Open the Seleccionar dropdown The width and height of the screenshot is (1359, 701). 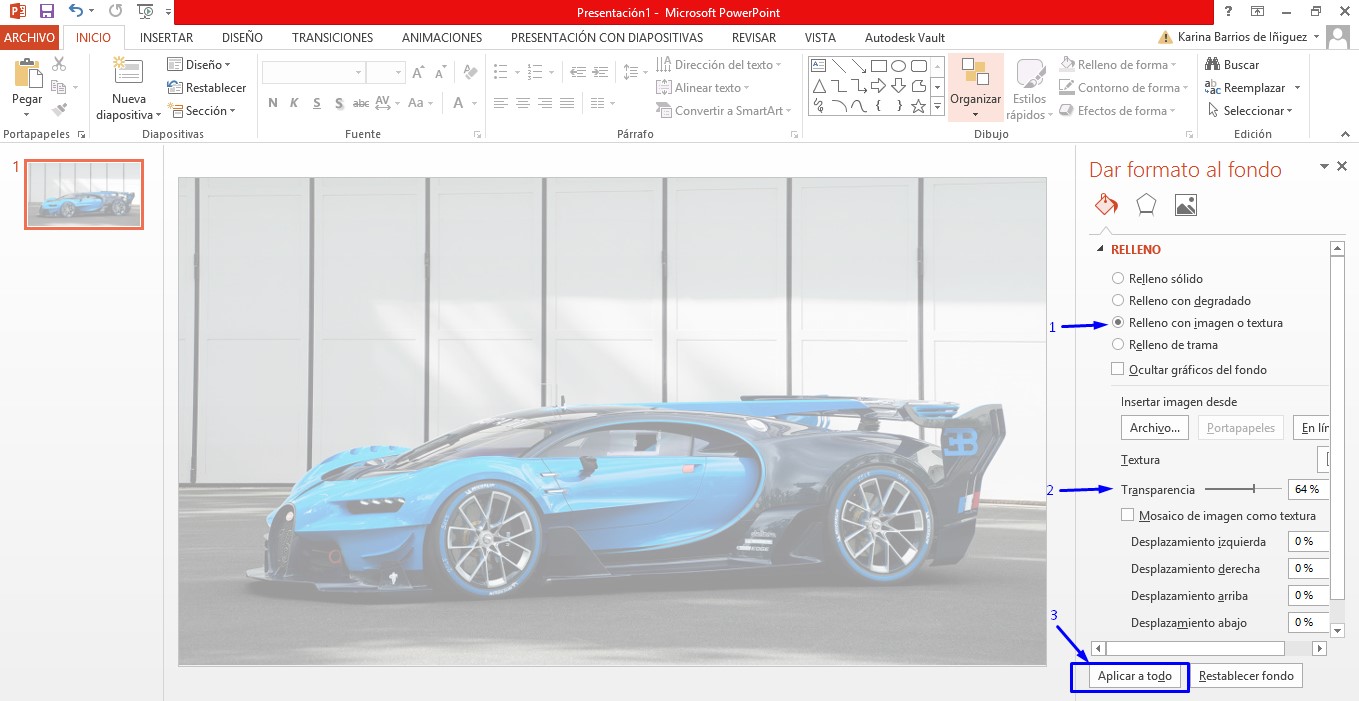(1250, 111)
